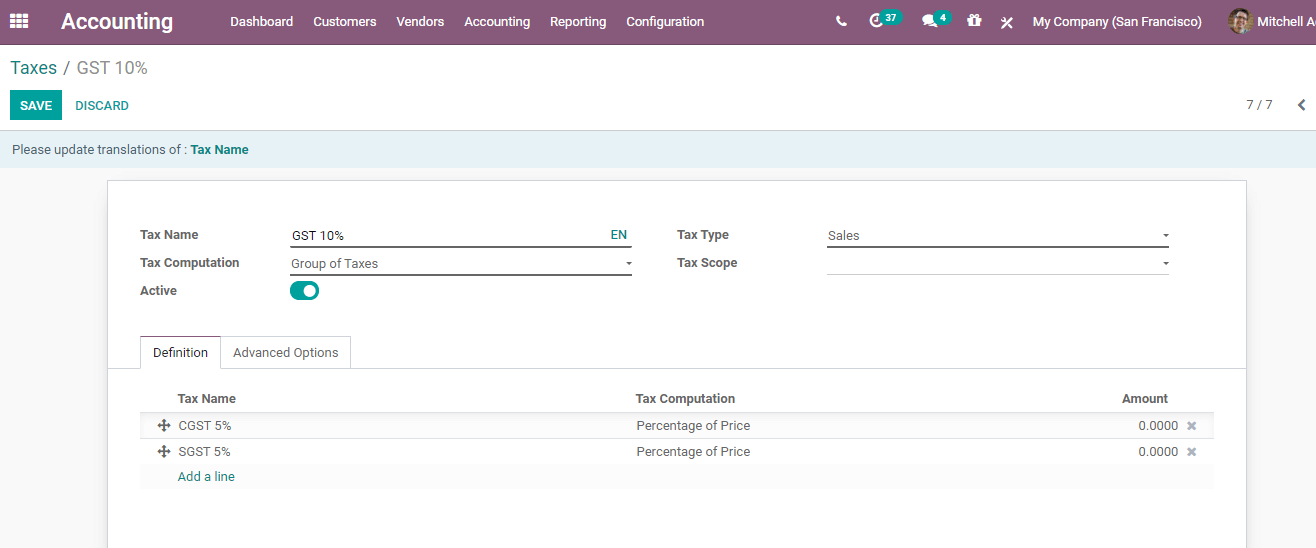The height and width of the screenshot is (548, 1316).
Task: Remove the CGST 5% line
Action: [1191, 426]
